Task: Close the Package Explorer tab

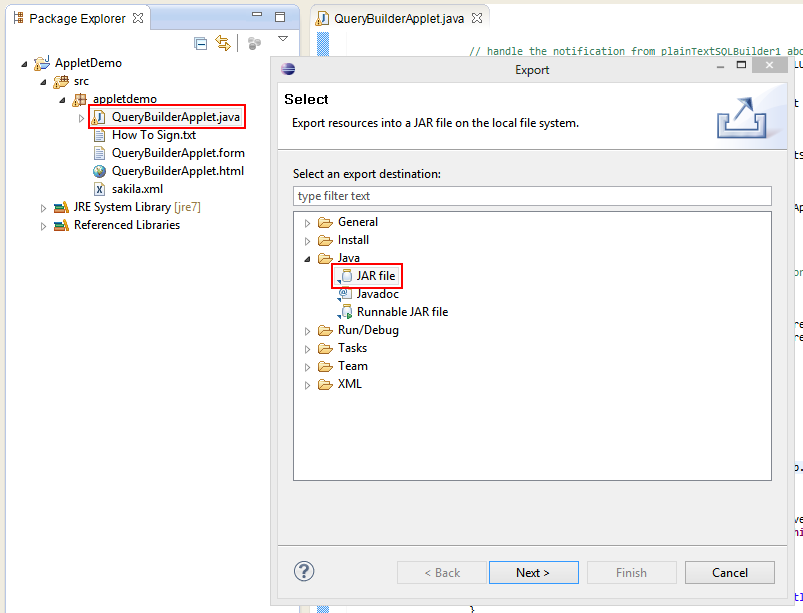Action: 138,18
